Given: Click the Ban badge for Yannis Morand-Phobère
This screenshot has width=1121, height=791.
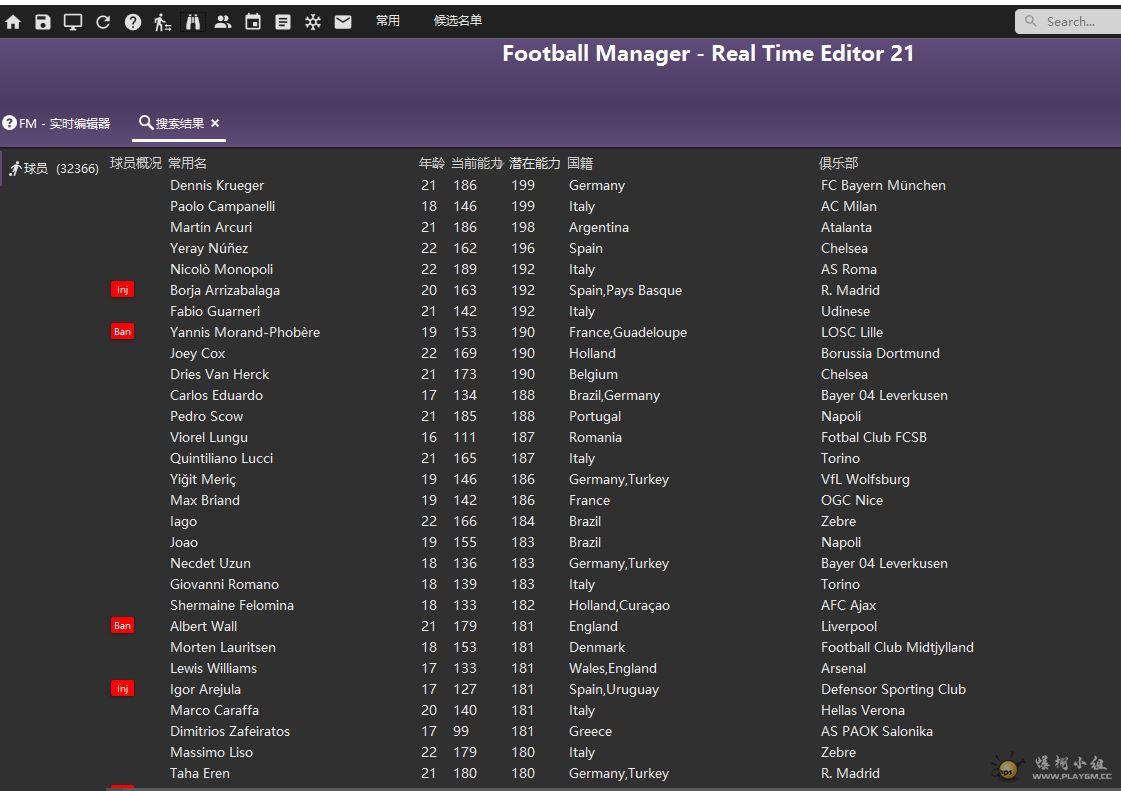Looking at the screenshot, I should 122,332.
